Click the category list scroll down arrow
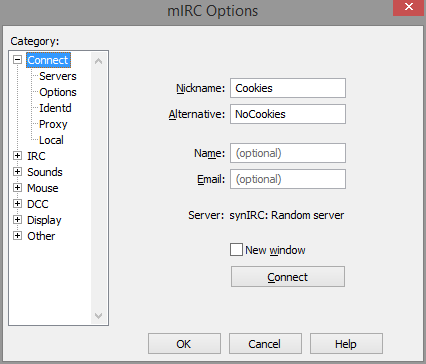Viewport: 426px width, 364px height. tap(98, 315)
